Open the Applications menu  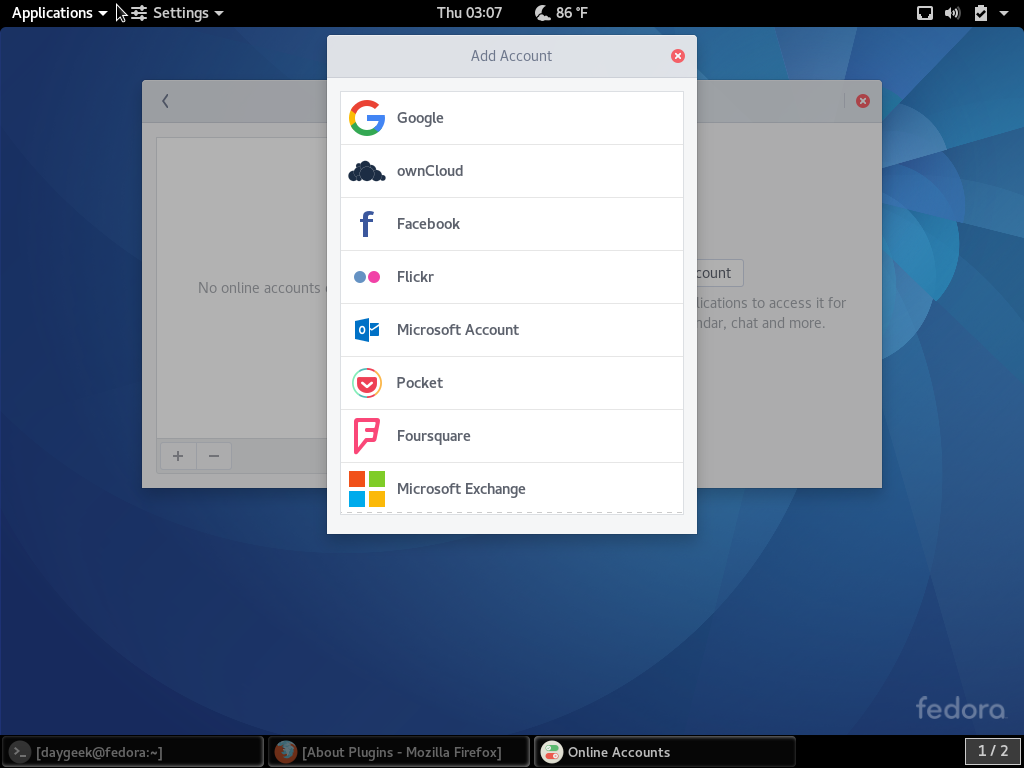point(59,13)
